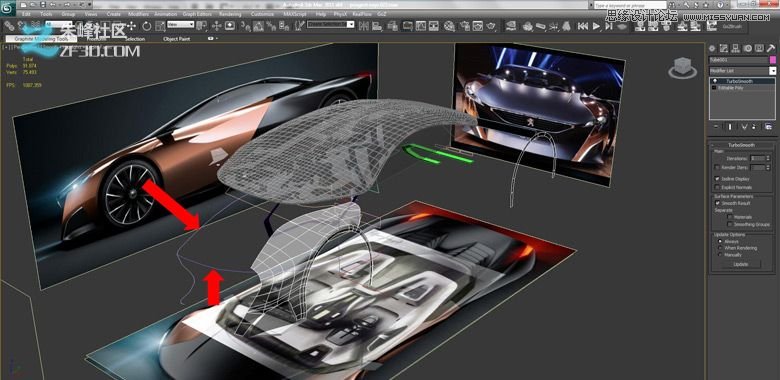
Task: Click the Go to Start playback button
Action: pos(583,25)
